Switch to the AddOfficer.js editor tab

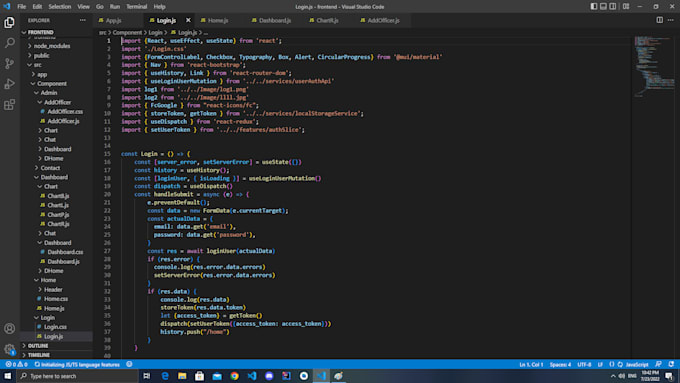(383, 20)
